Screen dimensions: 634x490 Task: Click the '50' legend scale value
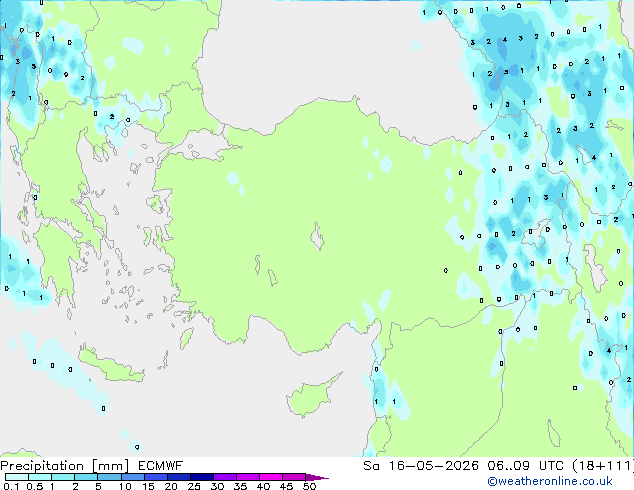[x=310, y=486]
